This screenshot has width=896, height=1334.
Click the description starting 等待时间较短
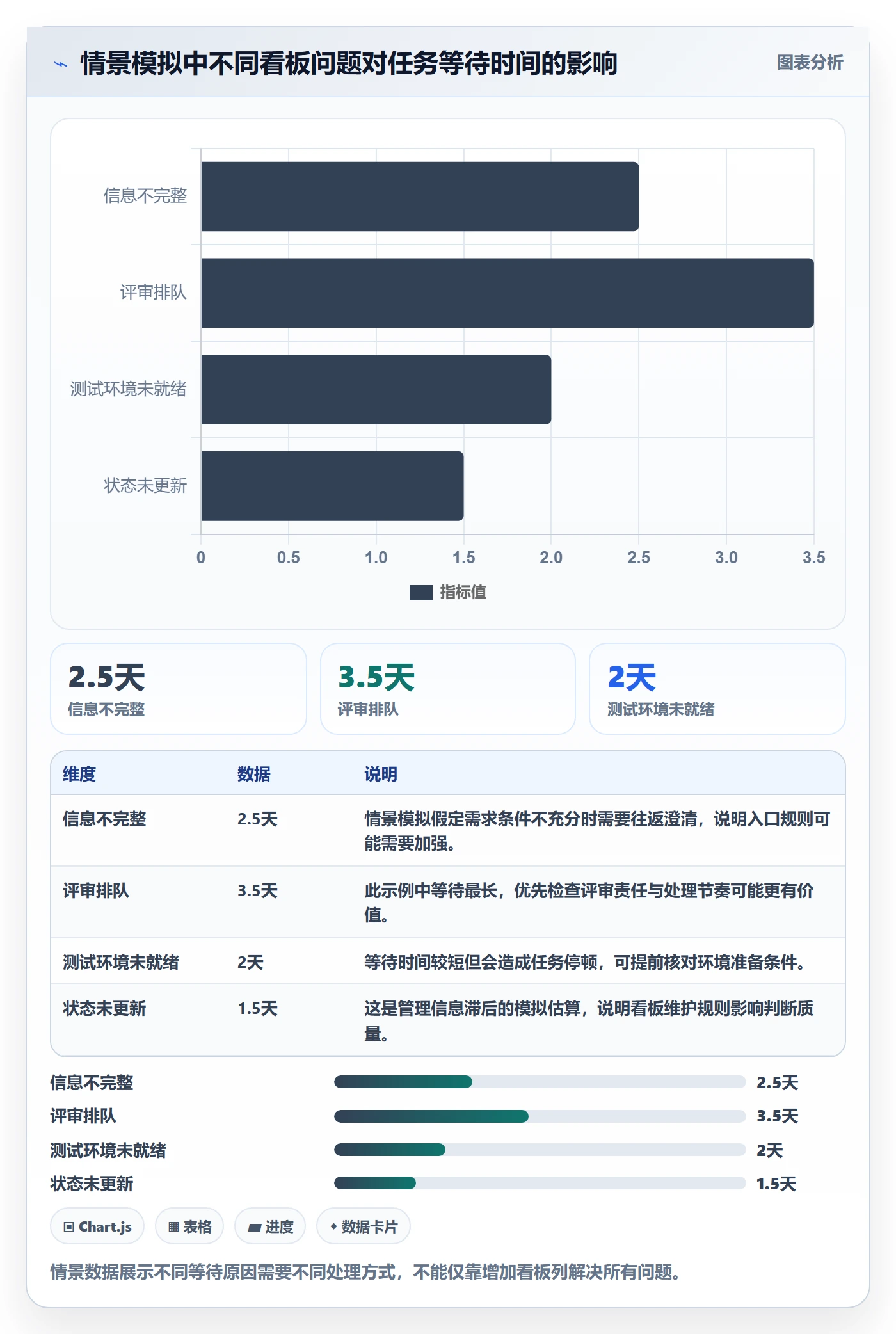click(585, 963)
